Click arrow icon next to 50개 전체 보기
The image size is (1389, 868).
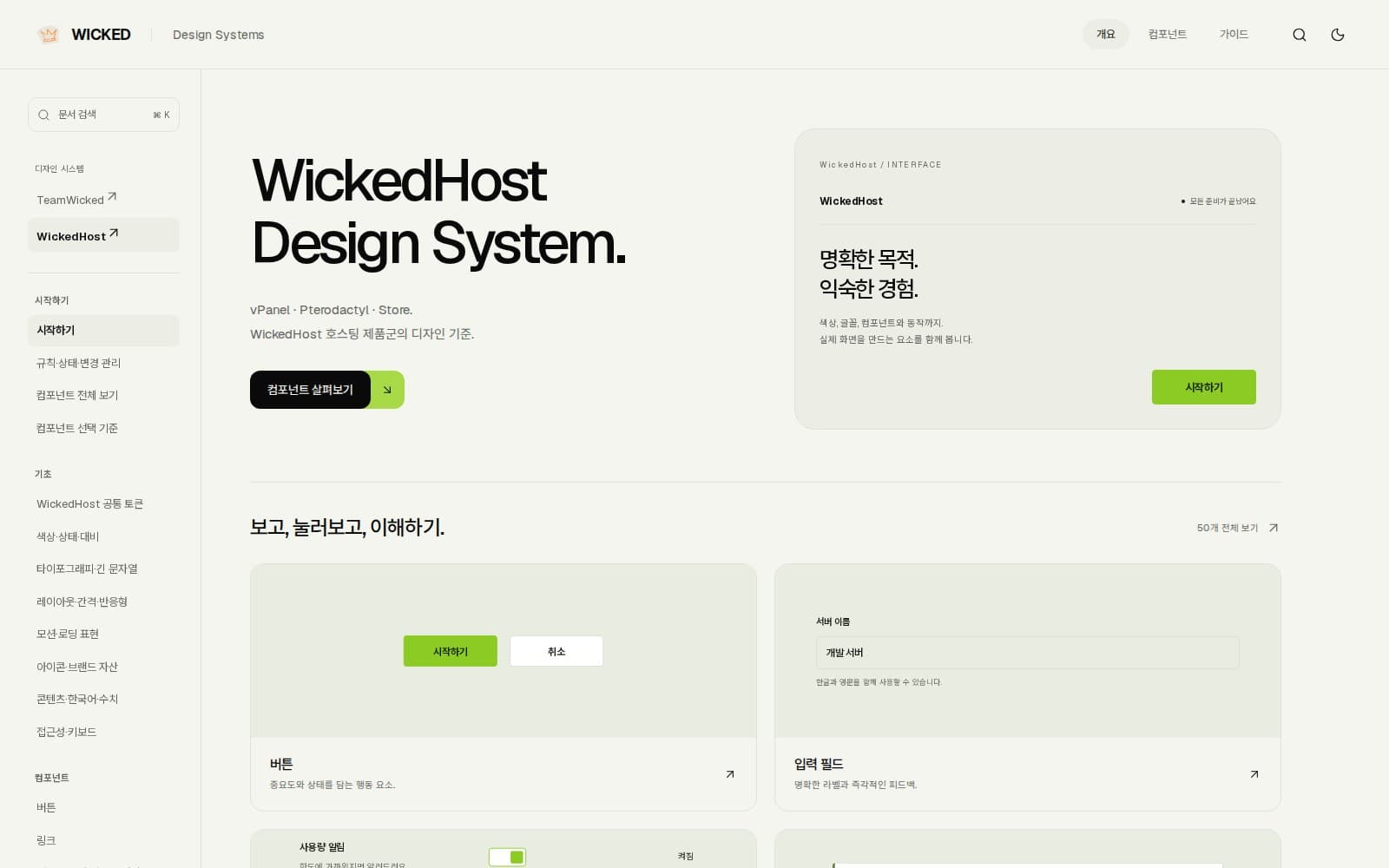pos(1273,528)
